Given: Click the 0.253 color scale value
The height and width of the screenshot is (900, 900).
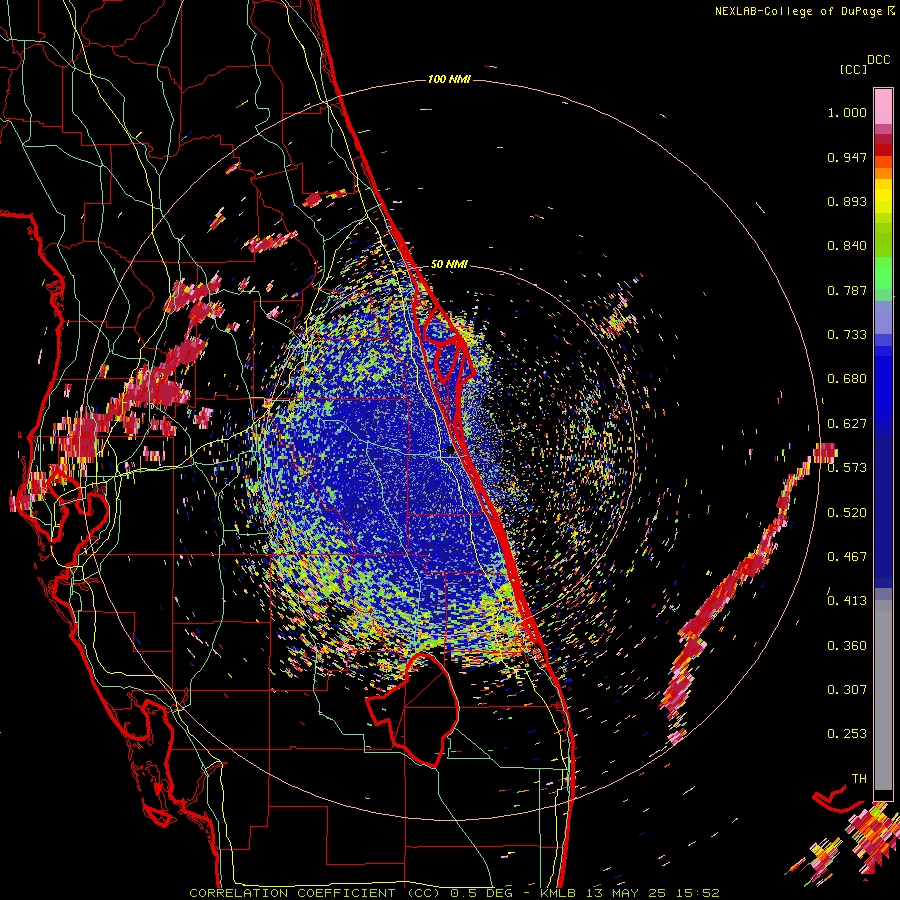Looking at the screenshot, I should 847,734.
